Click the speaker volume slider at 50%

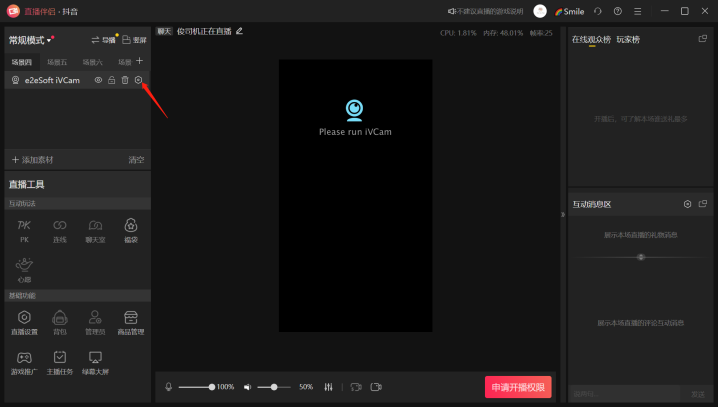[274, 387]
